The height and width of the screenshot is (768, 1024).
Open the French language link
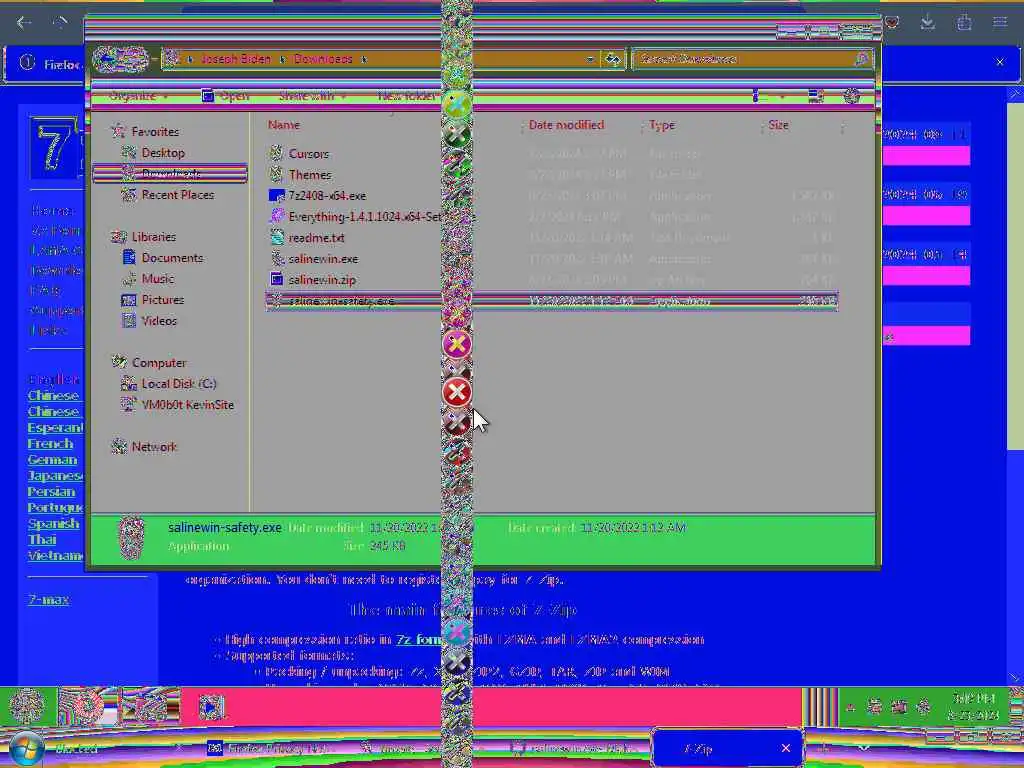pyautogui.click(x=50, y=444)
